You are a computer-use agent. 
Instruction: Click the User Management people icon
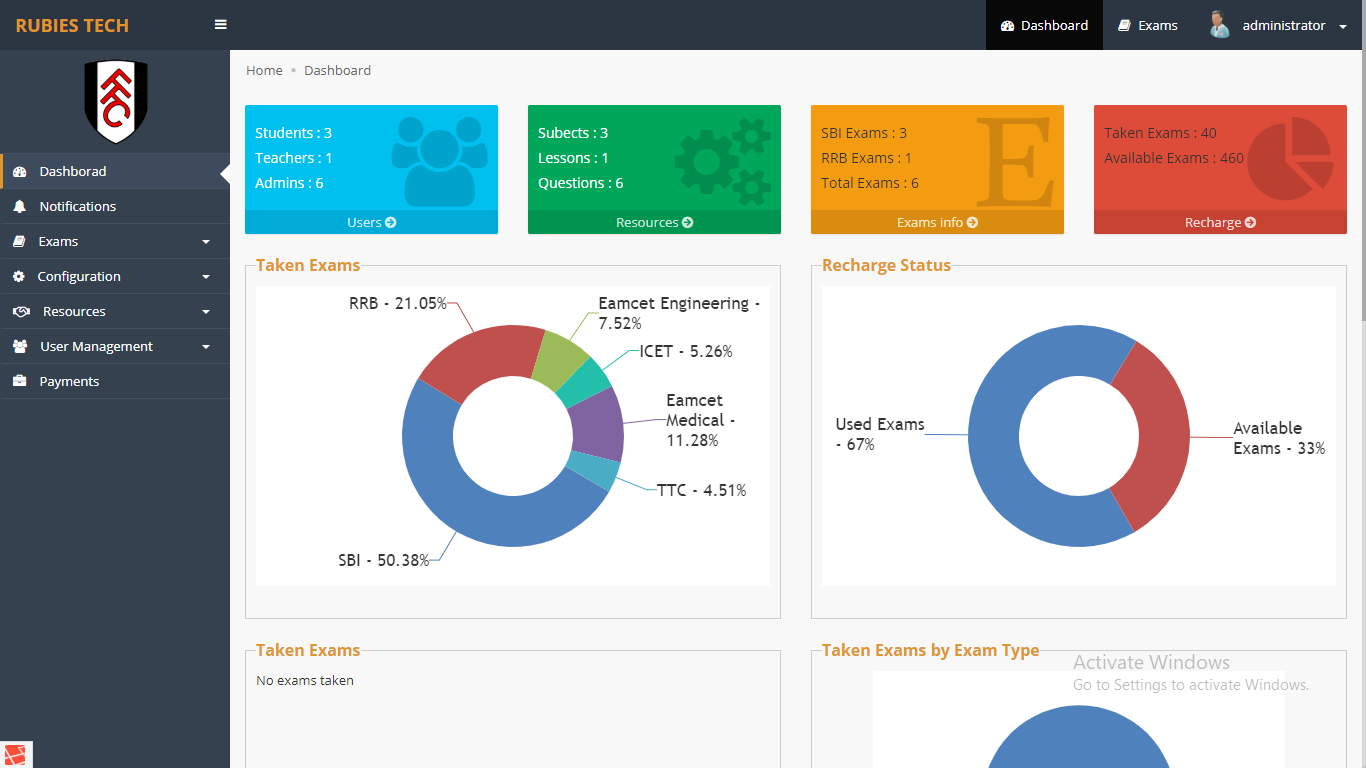[x=20, y=347]
